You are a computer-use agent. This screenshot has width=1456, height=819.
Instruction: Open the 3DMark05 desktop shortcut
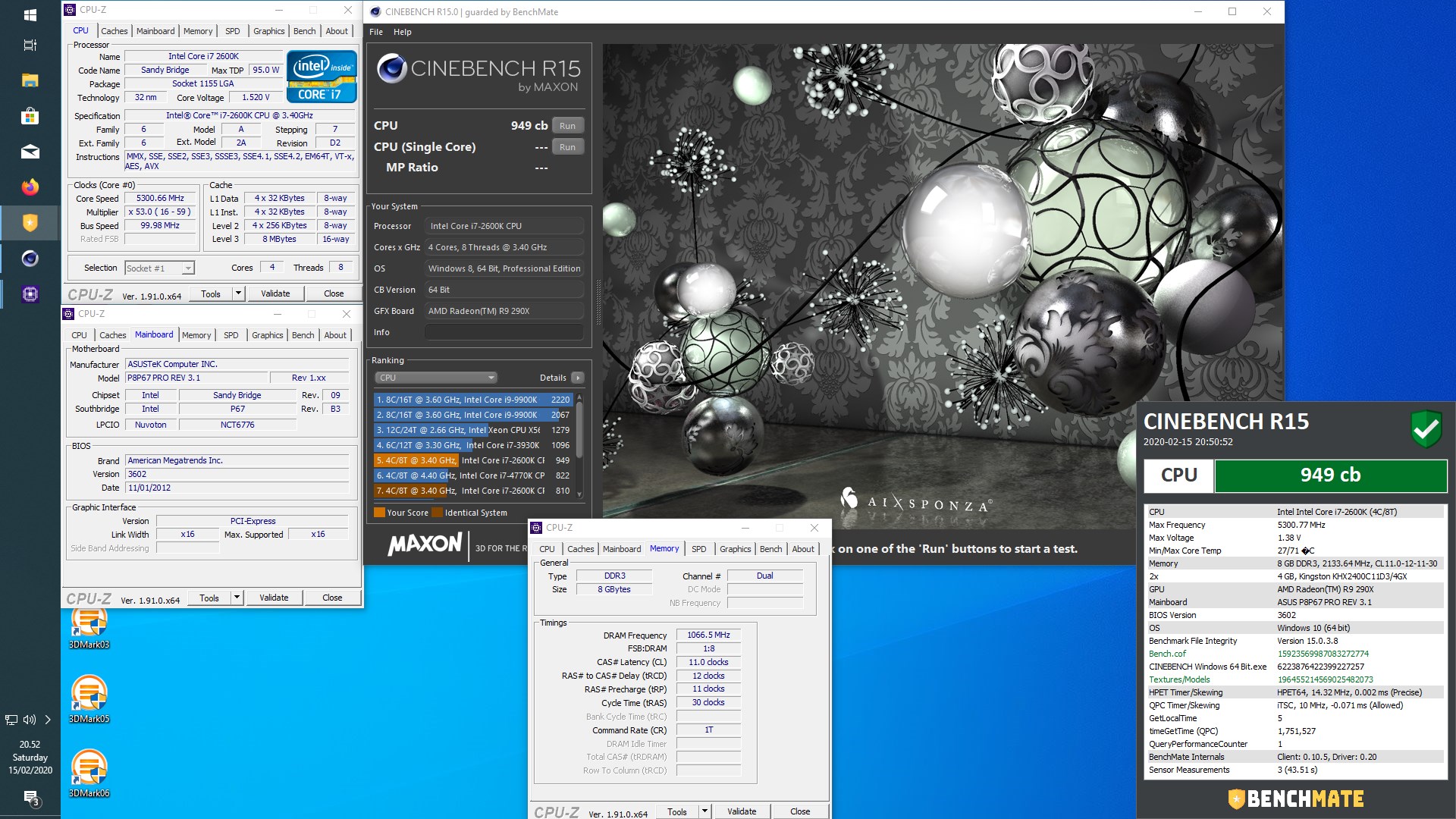coord(89,699)
